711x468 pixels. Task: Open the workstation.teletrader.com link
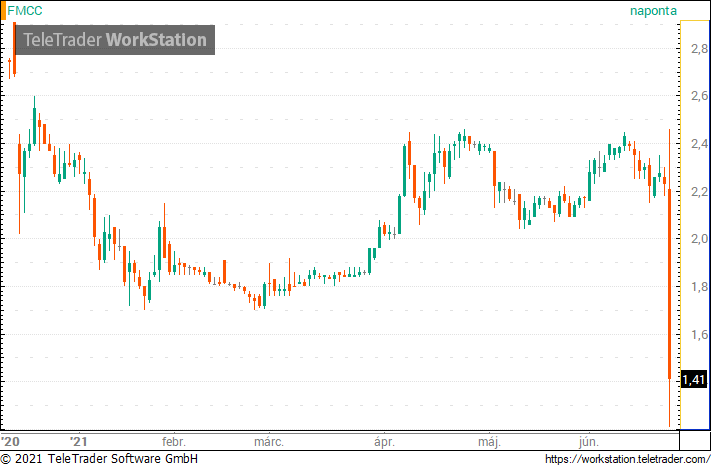tap(627, 459)
